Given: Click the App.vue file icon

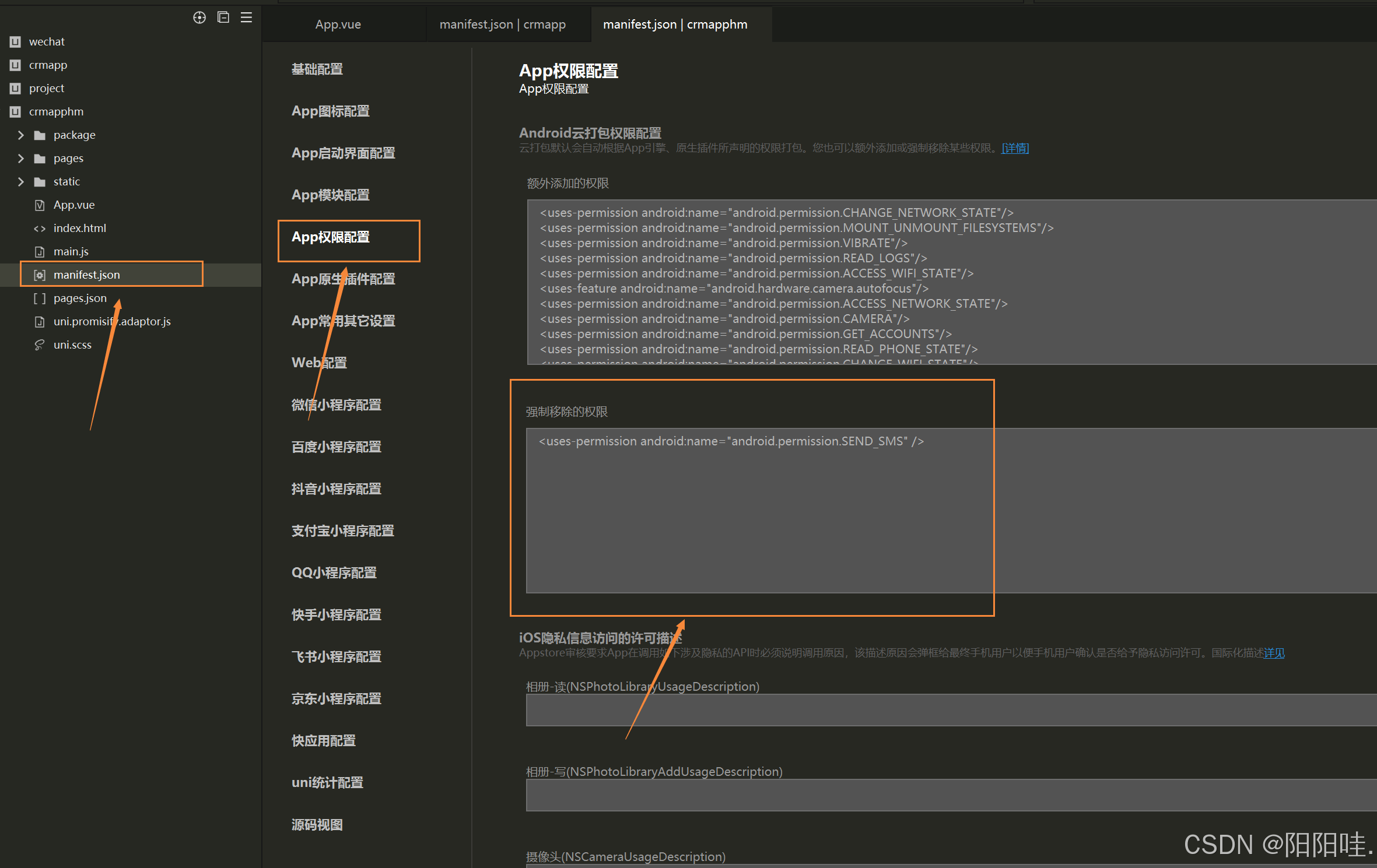Looking at the screenshot, I should pyautogui.click(x=40, y=205).
